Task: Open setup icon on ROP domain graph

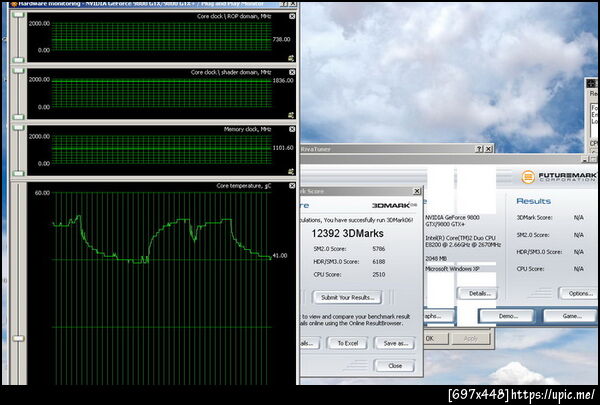Action: [291, 58]
